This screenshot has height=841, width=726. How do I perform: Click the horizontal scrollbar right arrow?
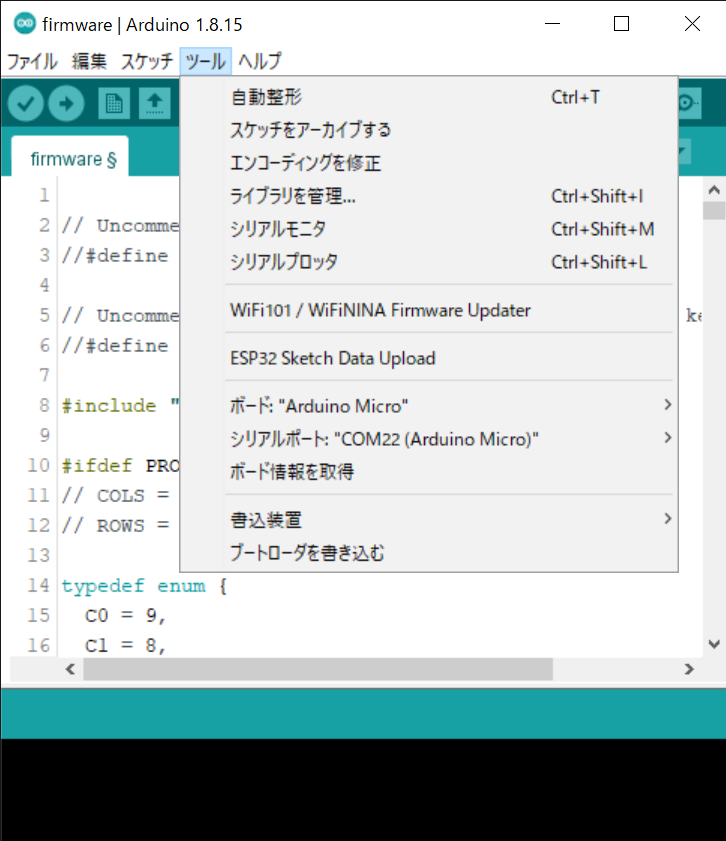(x=689, y=669)
